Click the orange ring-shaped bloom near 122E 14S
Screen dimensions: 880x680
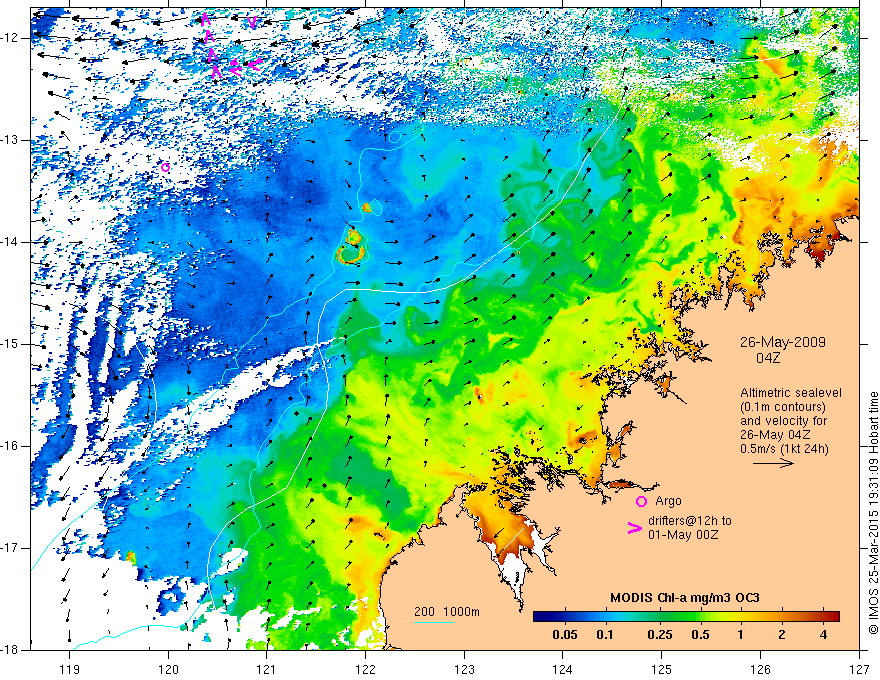(x=351, y=254)
